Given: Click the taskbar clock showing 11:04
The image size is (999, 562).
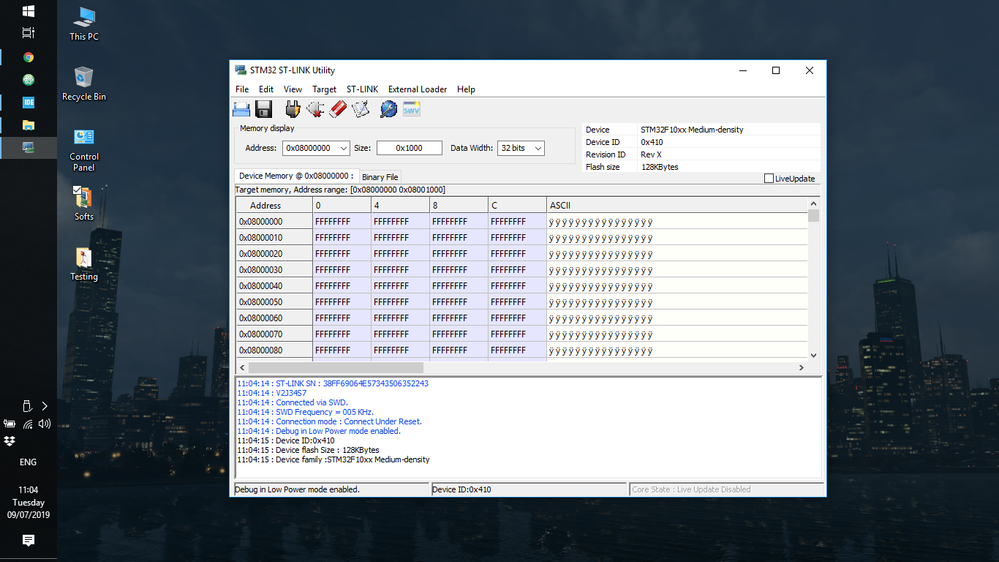Looking at the screenshot, I should 28,490.
